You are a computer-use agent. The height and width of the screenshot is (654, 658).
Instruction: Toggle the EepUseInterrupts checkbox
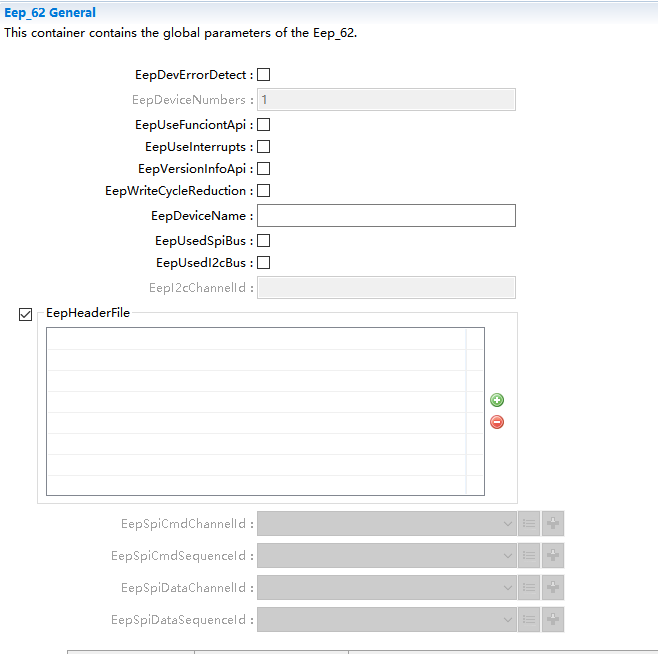point(264,147)
